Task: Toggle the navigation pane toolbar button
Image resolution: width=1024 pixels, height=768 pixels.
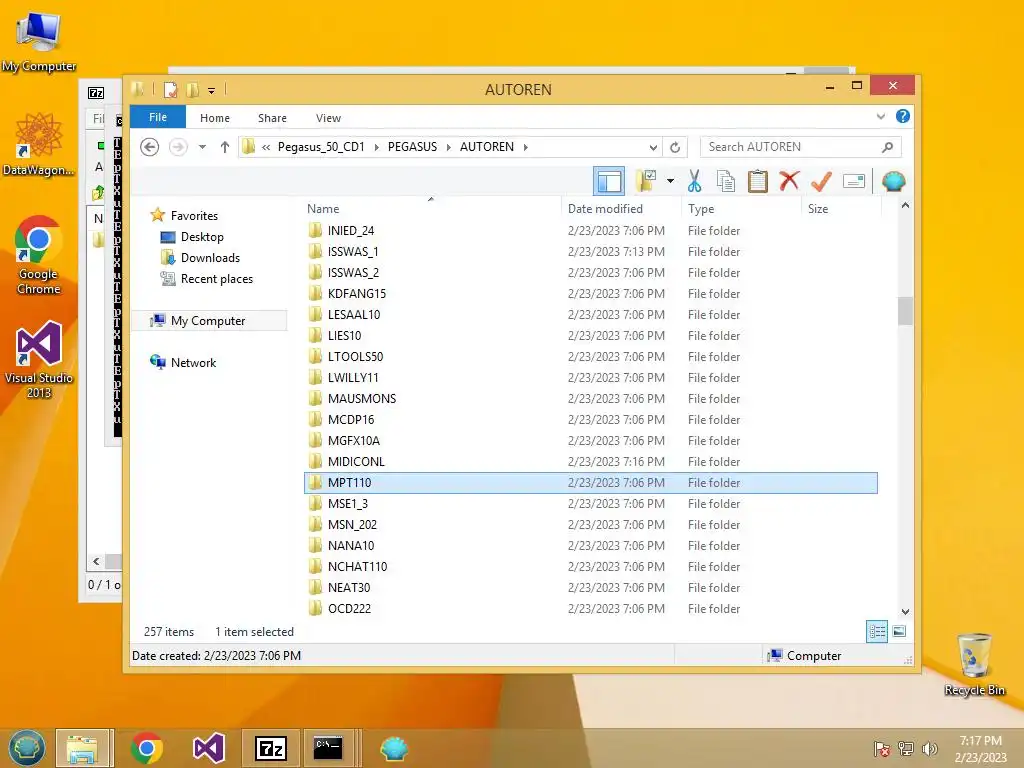Action: [x=609, y=181]
